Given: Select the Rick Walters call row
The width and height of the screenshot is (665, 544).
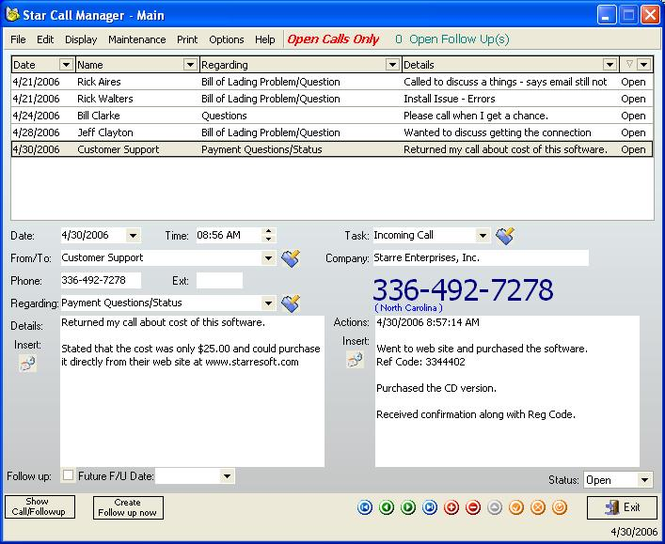Looking at the screenshot, I should [x=332, y=99].
